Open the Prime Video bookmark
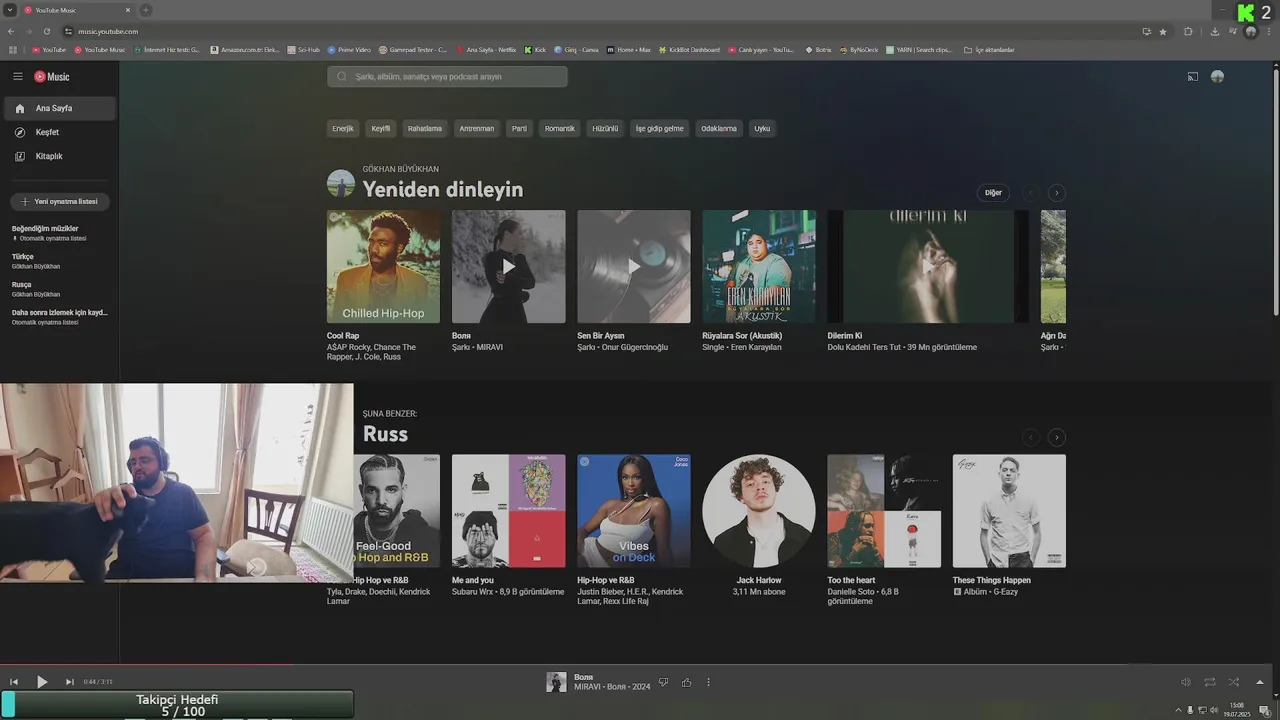Viewport: 1280px width, 720px height. pos(349,49)
